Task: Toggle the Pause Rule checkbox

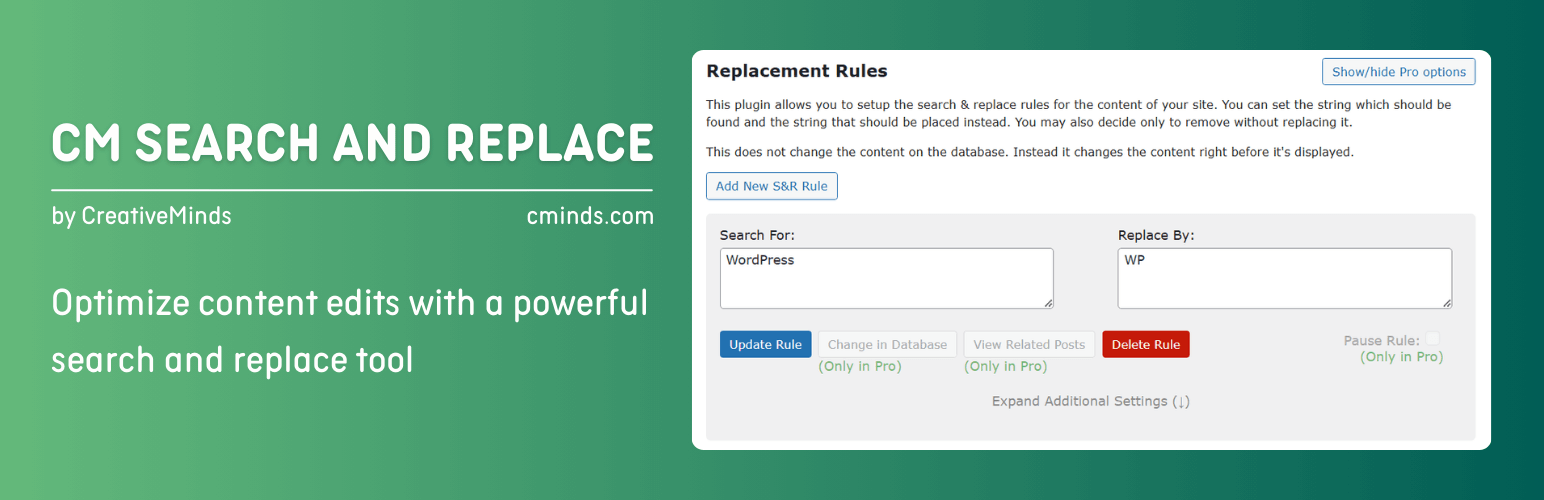Action: click(x=1433, y=339)
